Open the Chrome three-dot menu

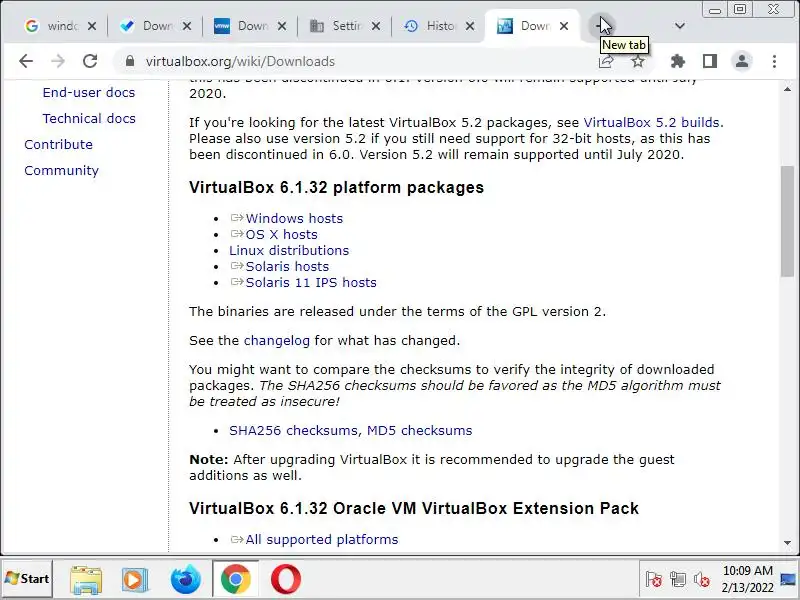pos(774,61)
